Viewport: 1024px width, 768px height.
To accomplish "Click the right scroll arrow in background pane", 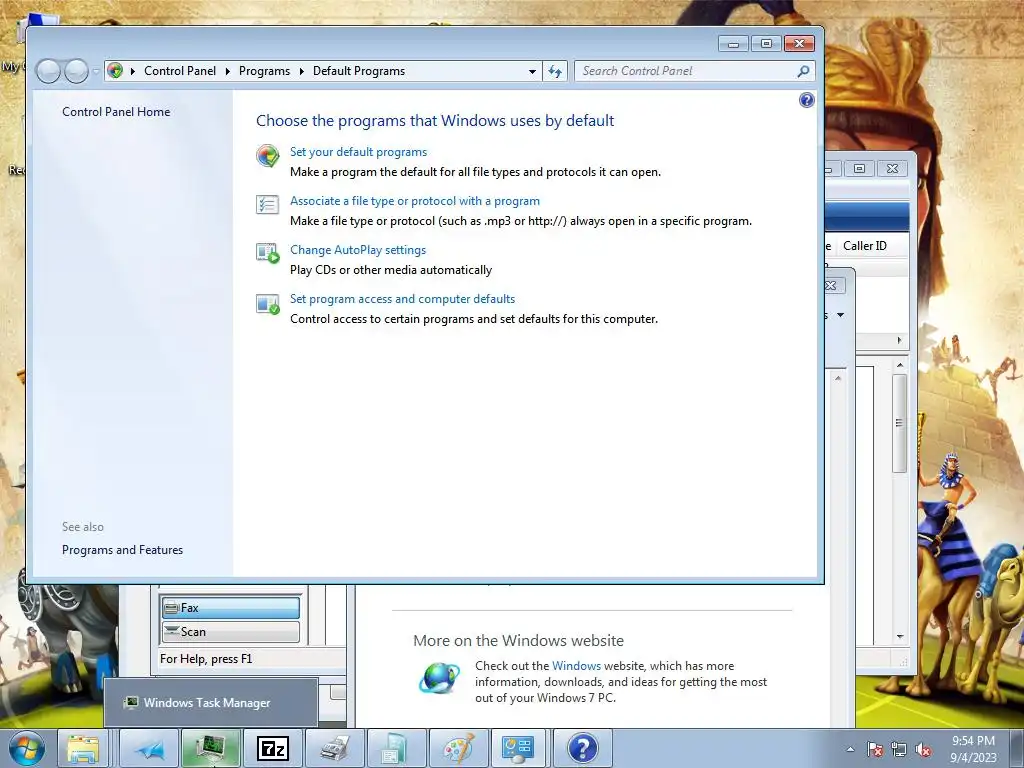I will (x=899, y=340).
